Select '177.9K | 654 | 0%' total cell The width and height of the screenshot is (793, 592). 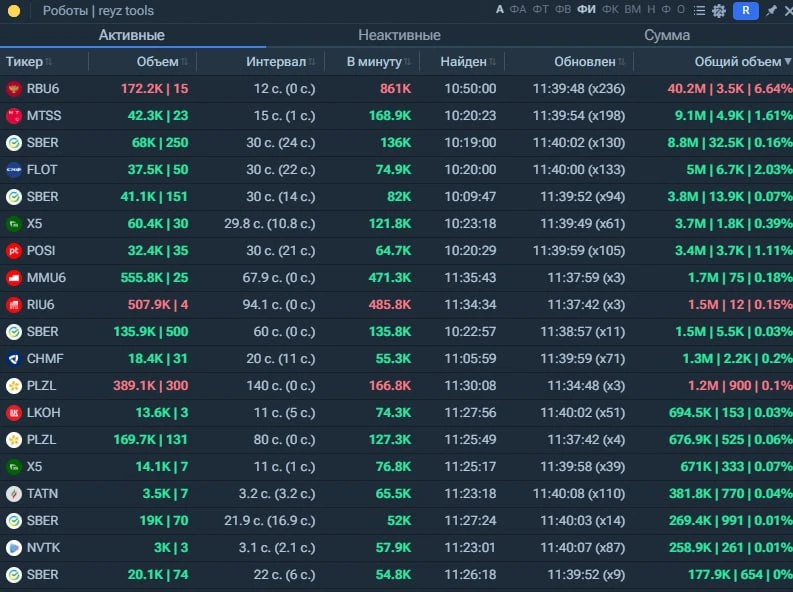coord(740,575)
